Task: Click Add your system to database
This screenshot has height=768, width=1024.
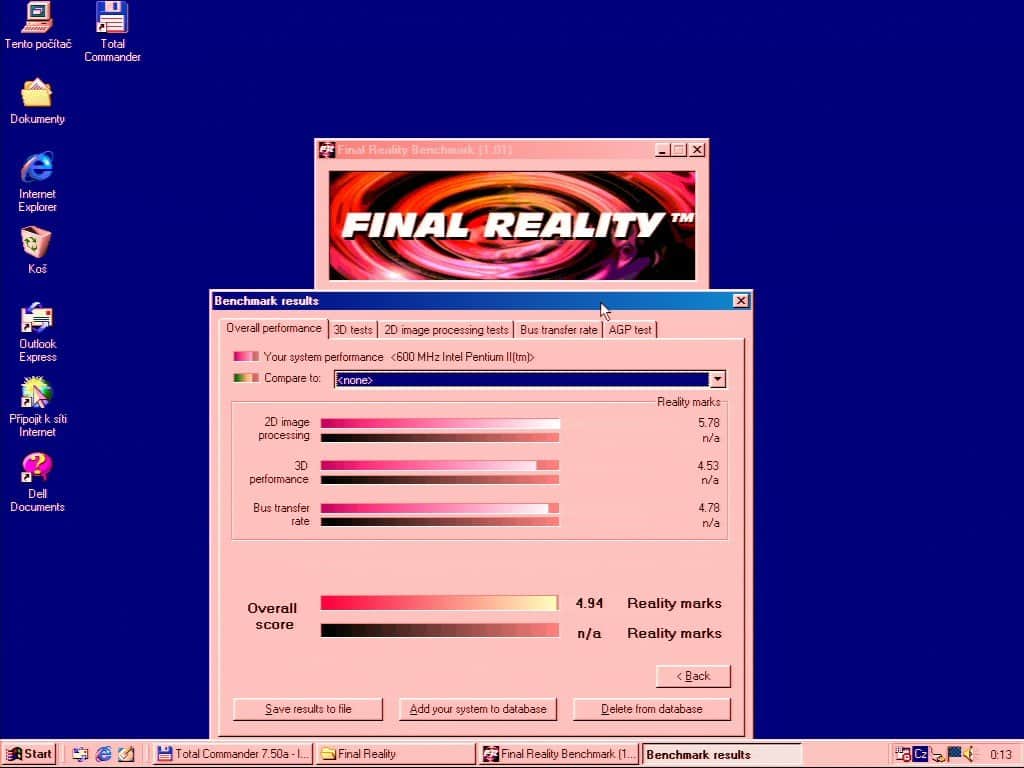Action: [x=477, y=709]
